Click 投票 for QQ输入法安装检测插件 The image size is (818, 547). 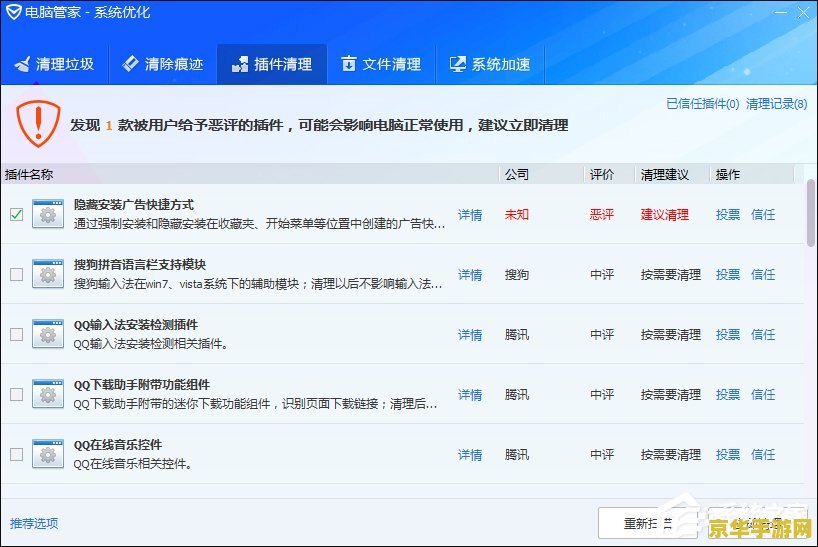[x=728, y=334]
